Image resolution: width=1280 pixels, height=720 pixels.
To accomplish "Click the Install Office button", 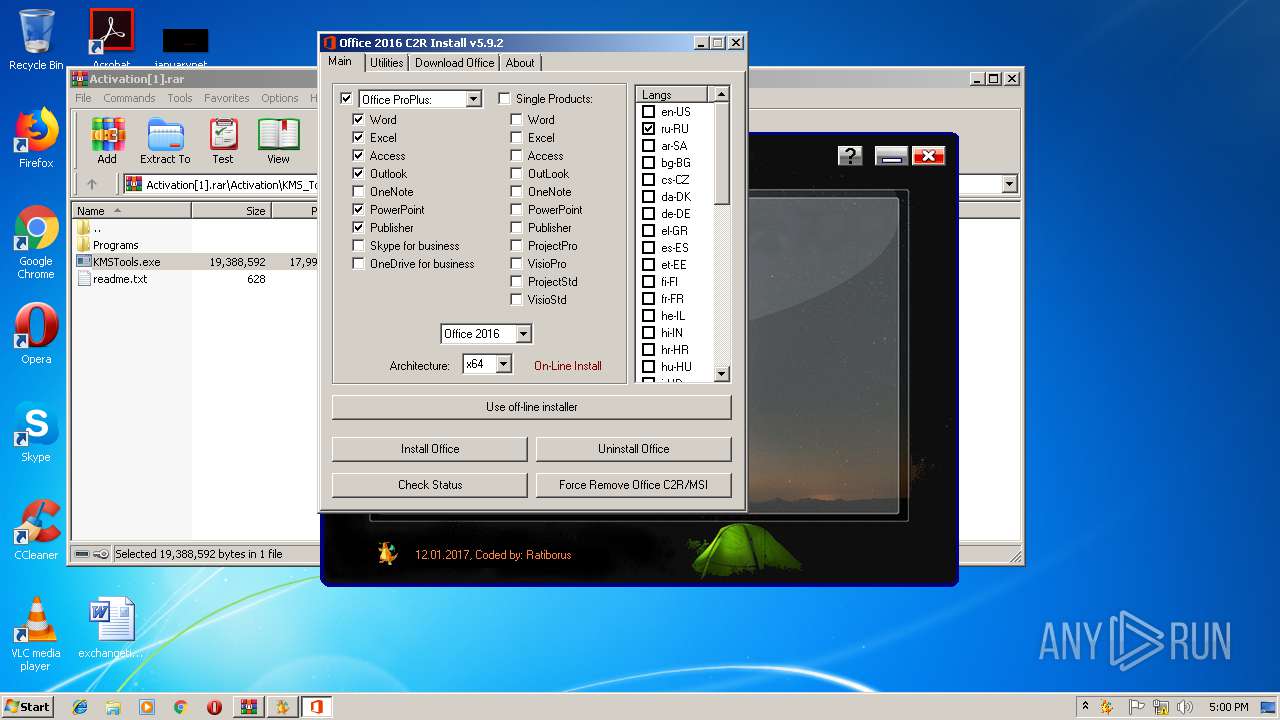I will pyautogui.click(x=430, y=449).
